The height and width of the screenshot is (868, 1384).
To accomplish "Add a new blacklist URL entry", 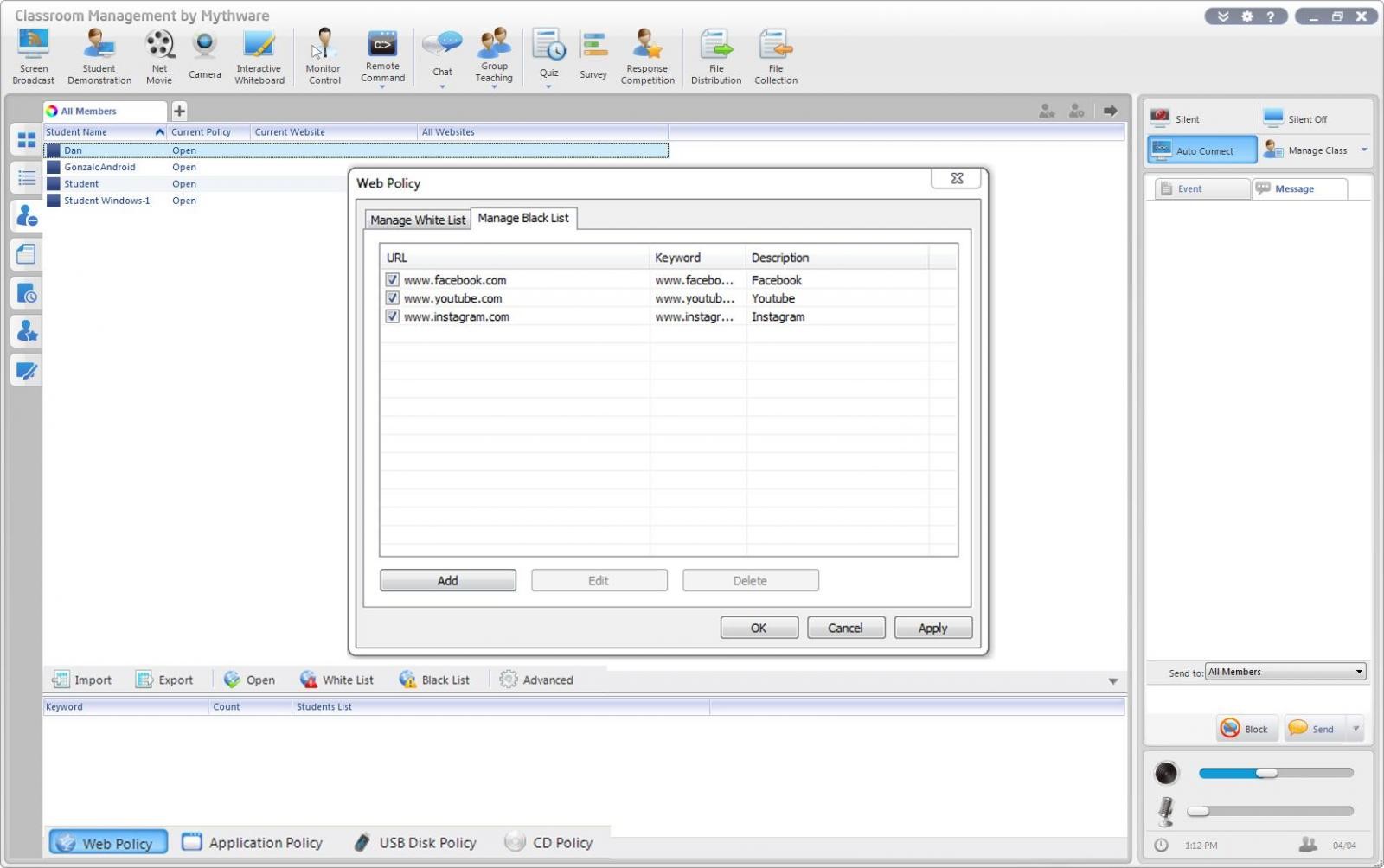I will tap(447, 580).
